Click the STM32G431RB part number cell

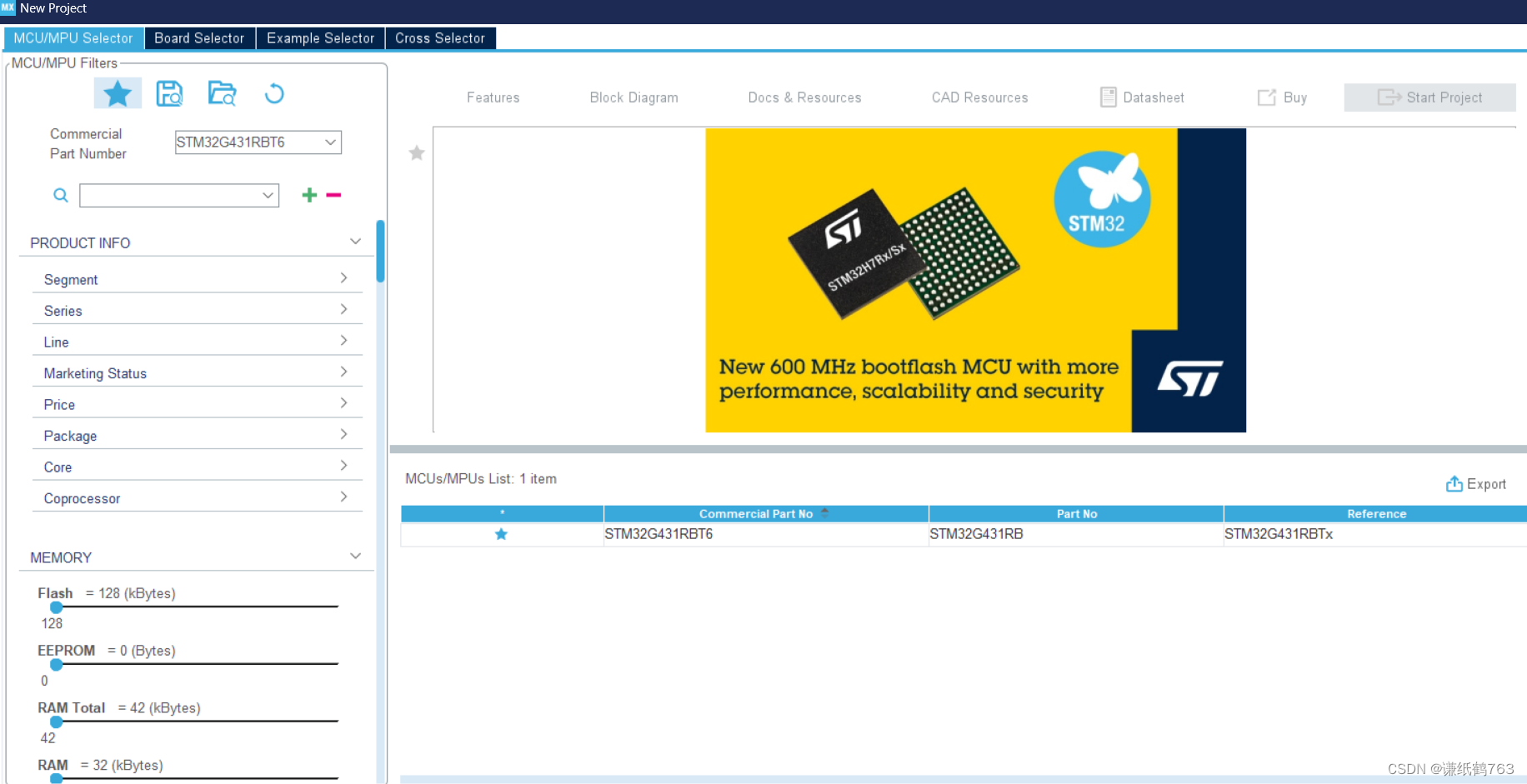[1076, 534]
